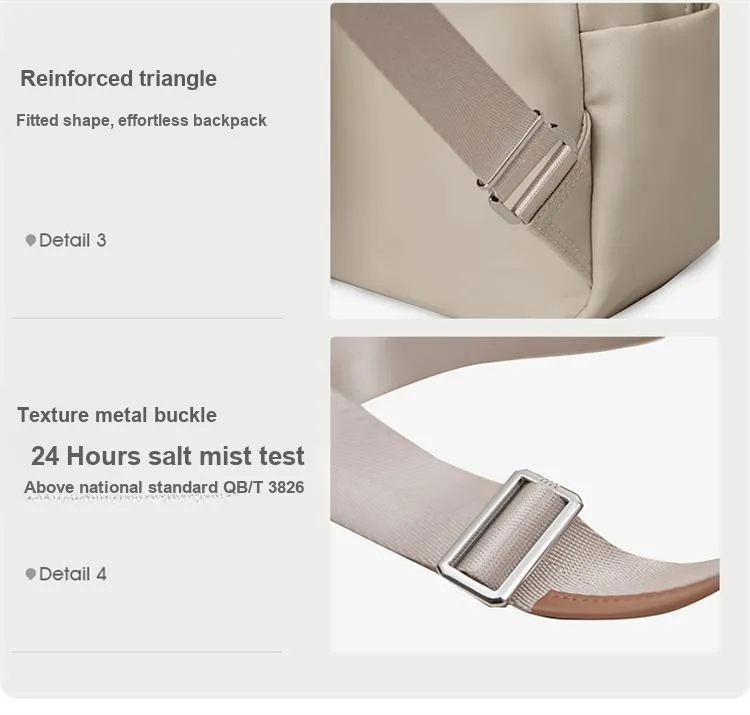750x715 pixels.
Task: Click the "Fitted shape, effortless backpack" subtitle
Action: (x=141, y=120)
